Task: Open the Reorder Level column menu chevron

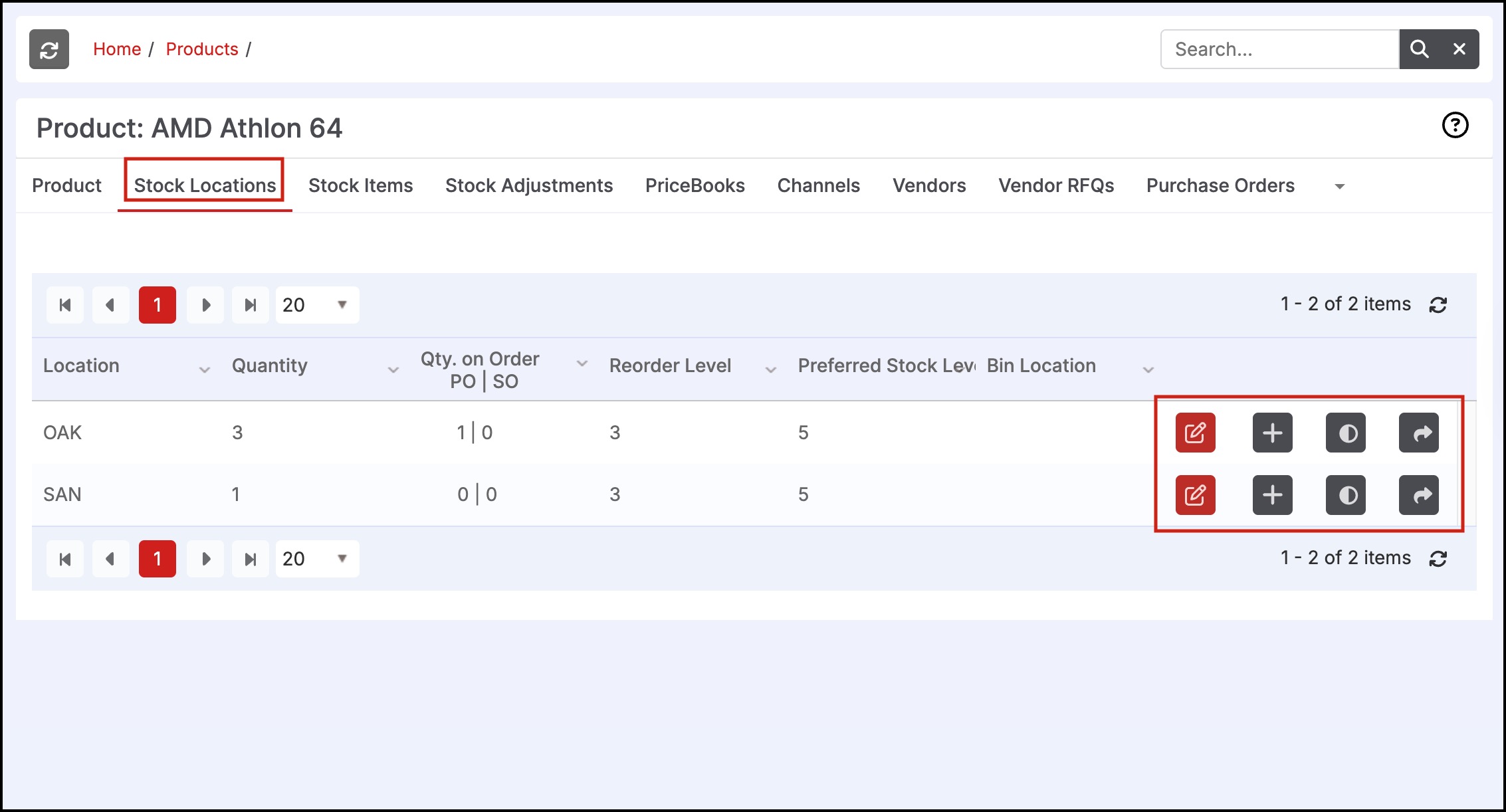Action: 771,369
